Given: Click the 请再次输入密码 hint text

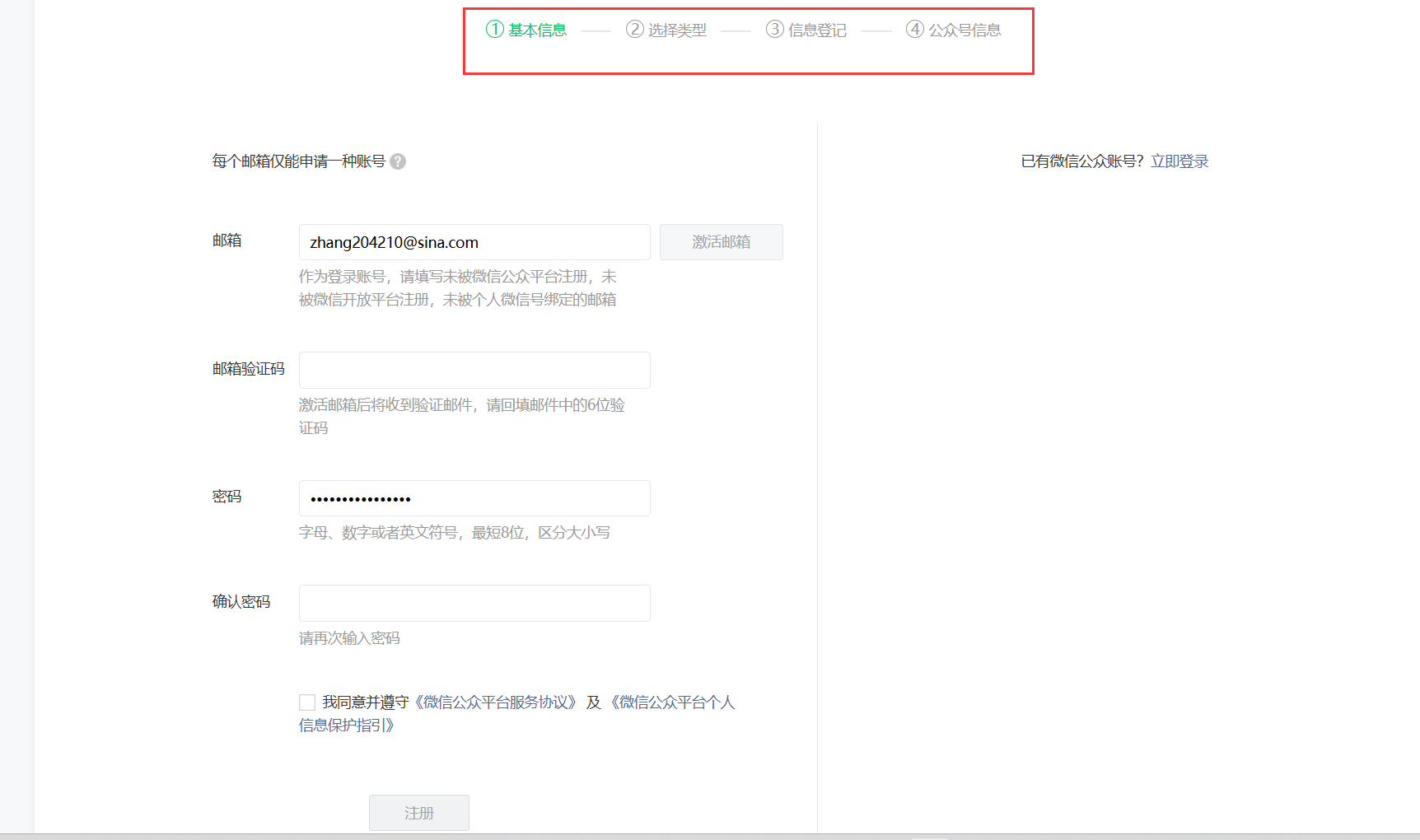Looking at the screenshot, I should click(349, 638).
